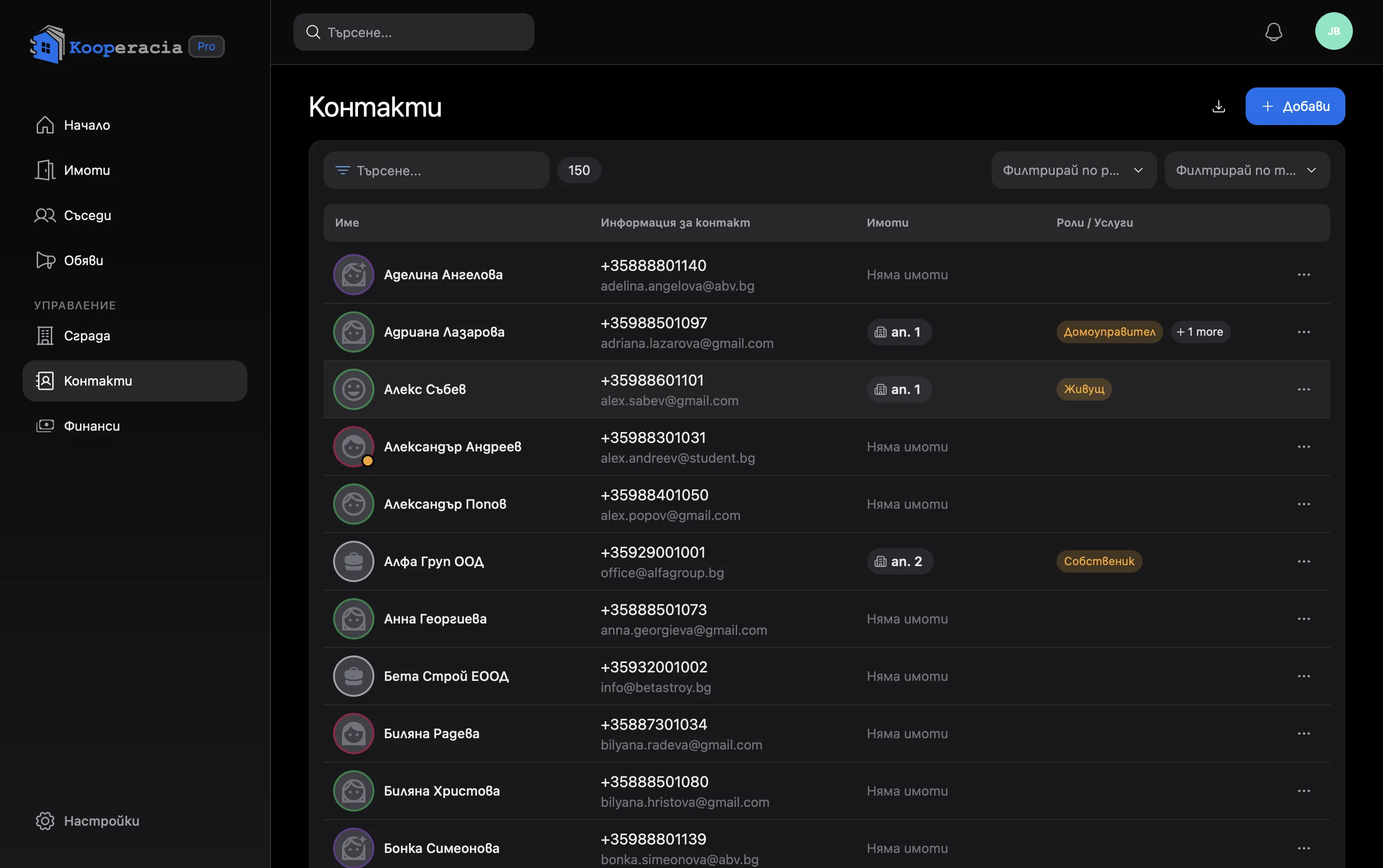1383x868 pixels.
Task: Click phone +35988501097
Action: (x=653, y=323)
